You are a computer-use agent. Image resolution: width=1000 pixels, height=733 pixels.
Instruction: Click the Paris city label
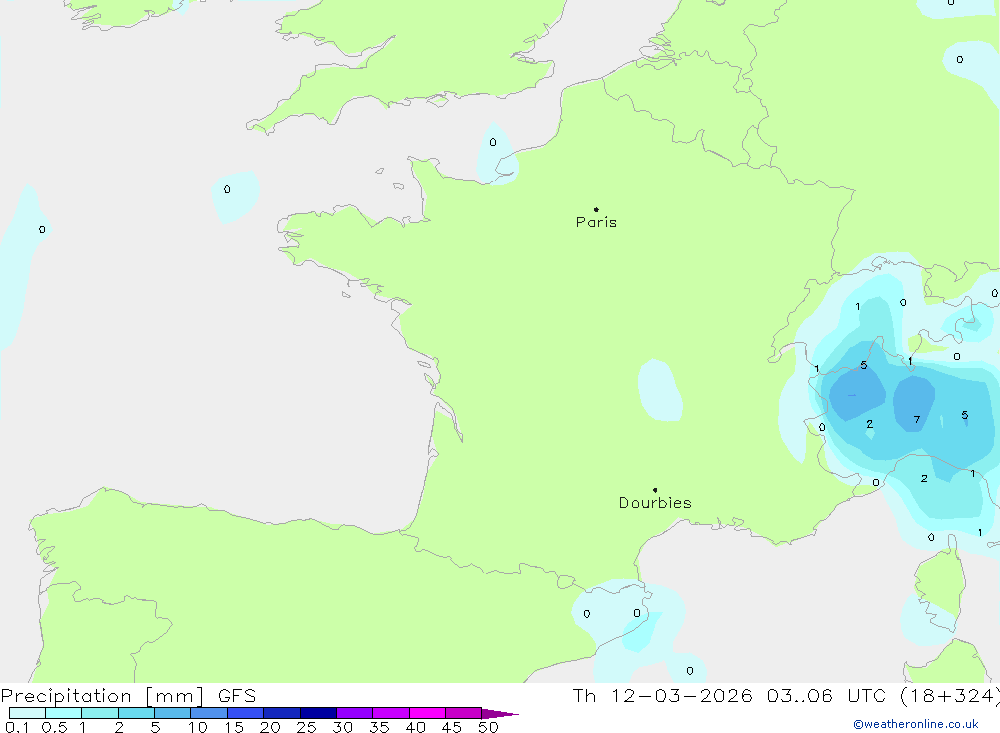pos(596,222)
